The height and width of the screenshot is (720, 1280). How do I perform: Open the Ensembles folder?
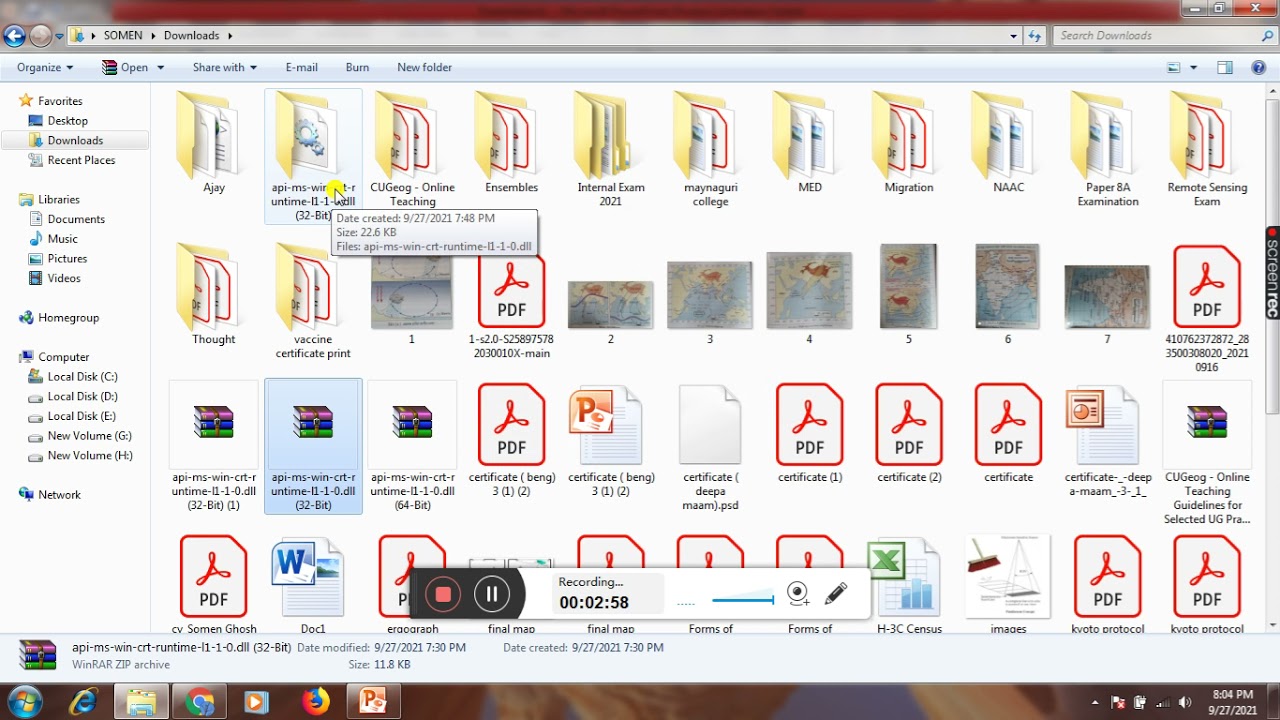pos(511,142)
